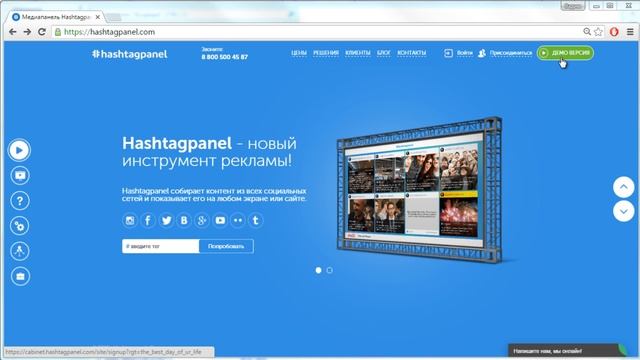Click the play circle icon in left sidebar
The height and width of the screenshot is (360, 640).
19,150
